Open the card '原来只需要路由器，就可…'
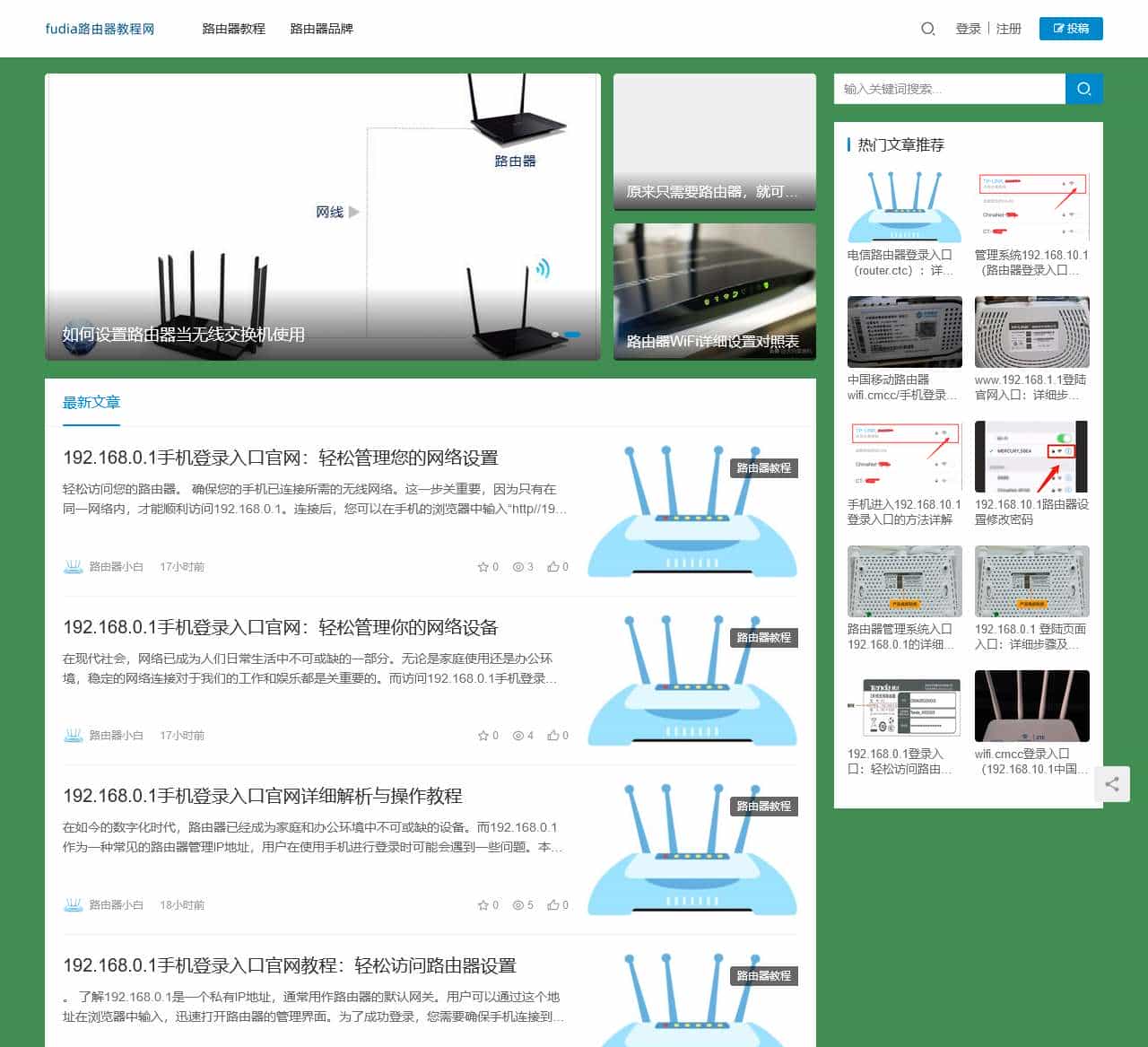Screen dimensions: 1148x1047 (x=715, y=142)
